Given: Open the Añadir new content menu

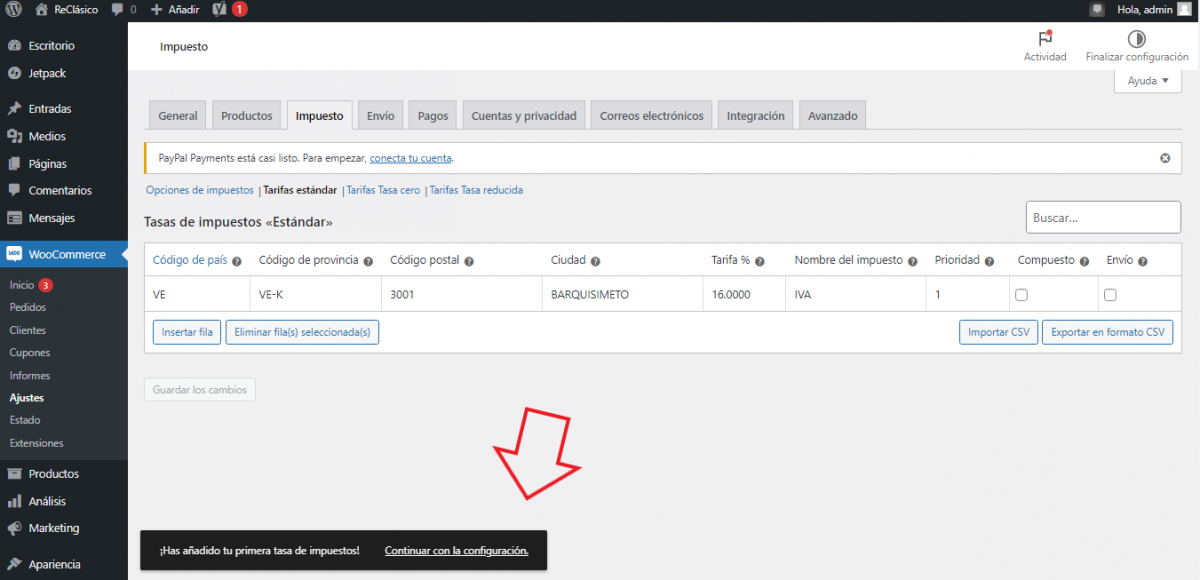Looking at the screenshot, I should [x=175, y=9].
